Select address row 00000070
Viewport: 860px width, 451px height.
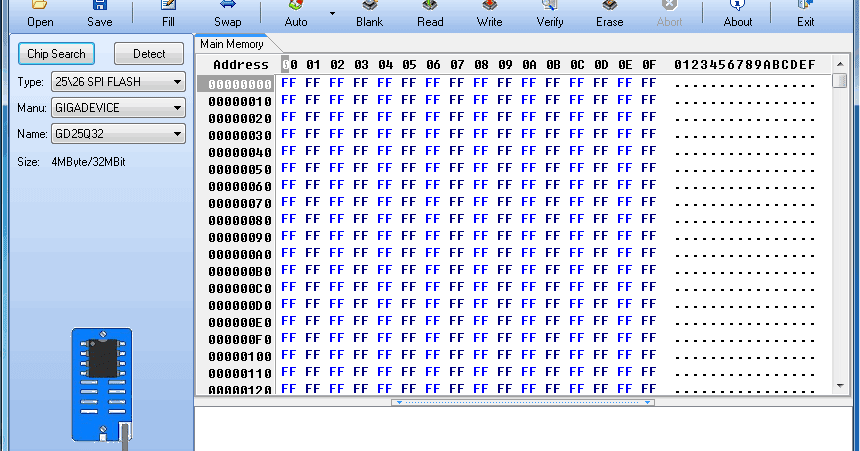[x=240, y=204]
